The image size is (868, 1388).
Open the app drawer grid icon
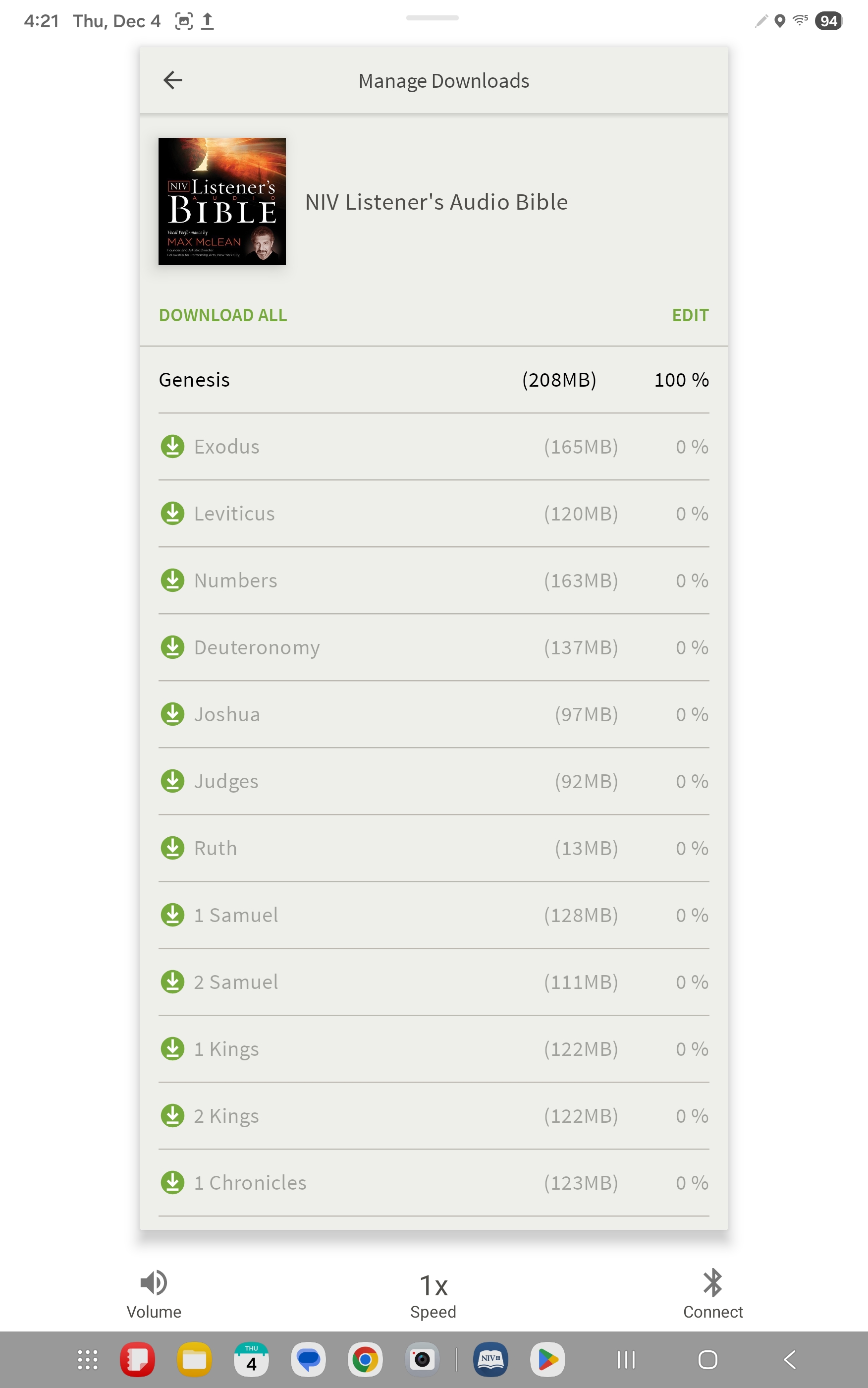(87, 1359)
